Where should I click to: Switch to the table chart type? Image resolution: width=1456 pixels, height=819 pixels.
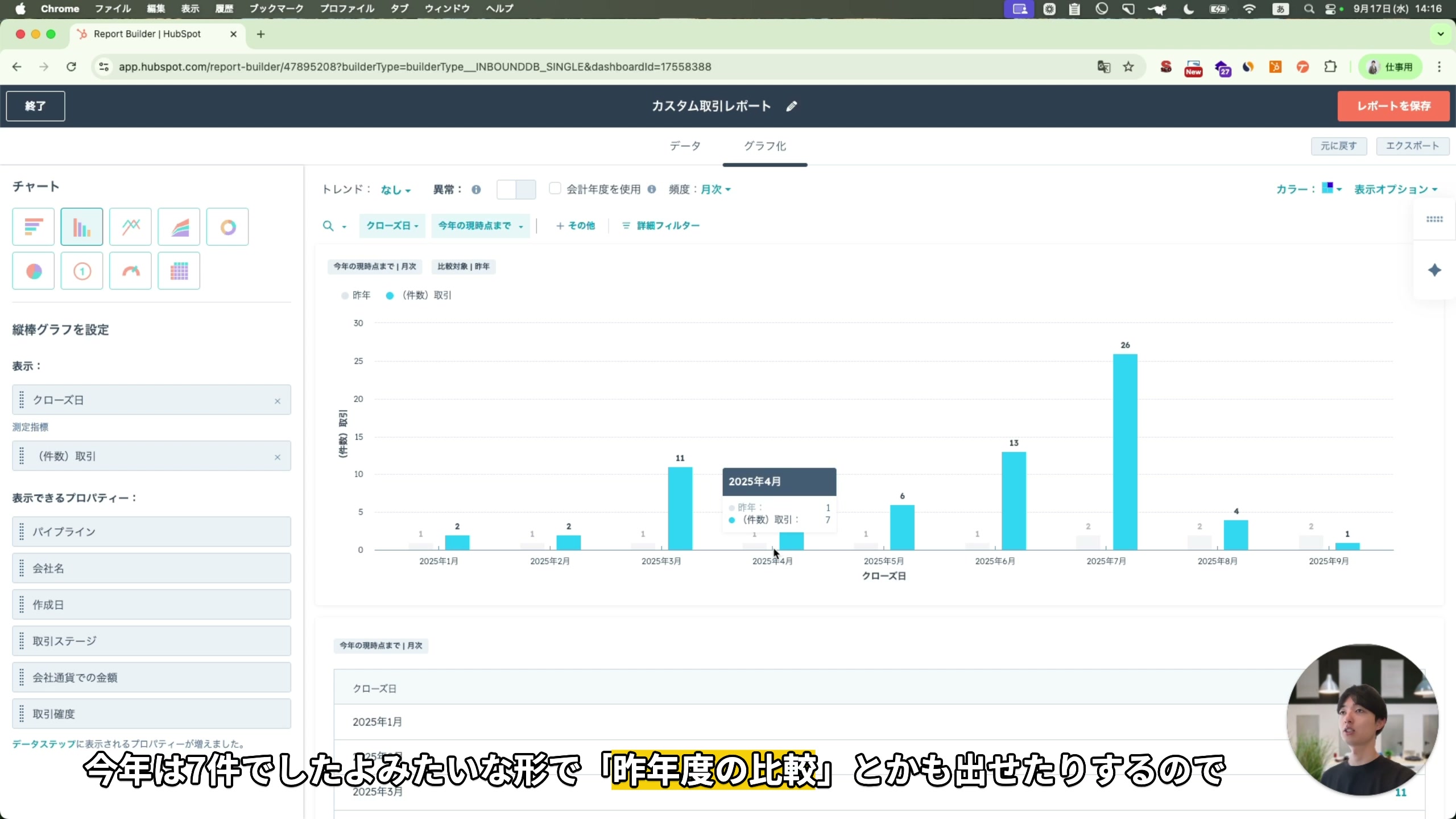[179, 271]
